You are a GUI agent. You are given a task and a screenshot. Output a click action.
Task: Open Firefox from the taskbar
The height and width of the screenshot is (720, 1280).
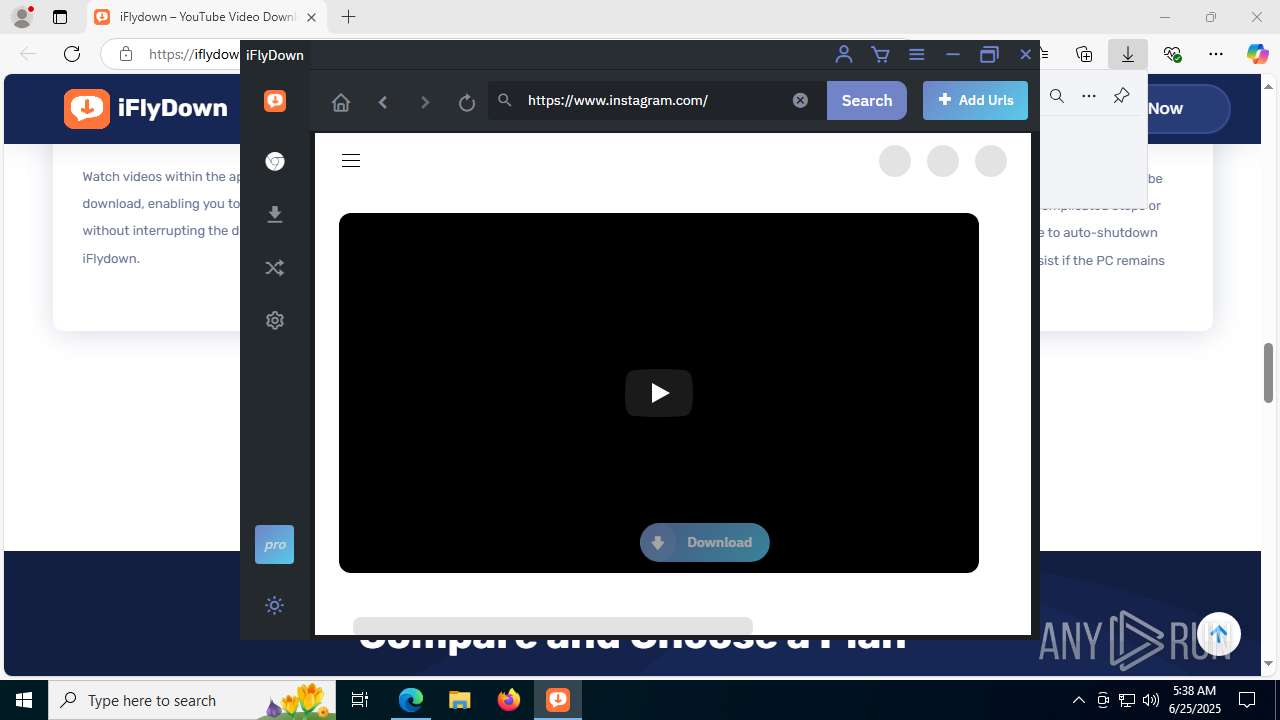pyautogui.click(x=508, y=700)
